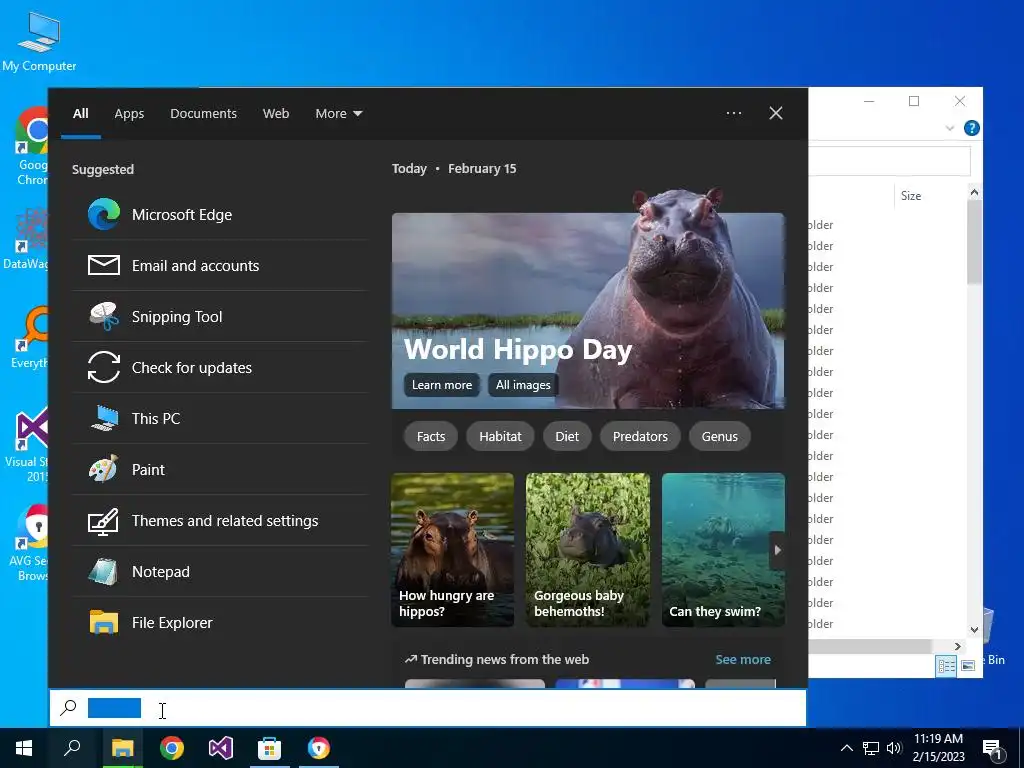
Task: Select the Facts chip
Action: pyautogui.click(x=431, y=436)
